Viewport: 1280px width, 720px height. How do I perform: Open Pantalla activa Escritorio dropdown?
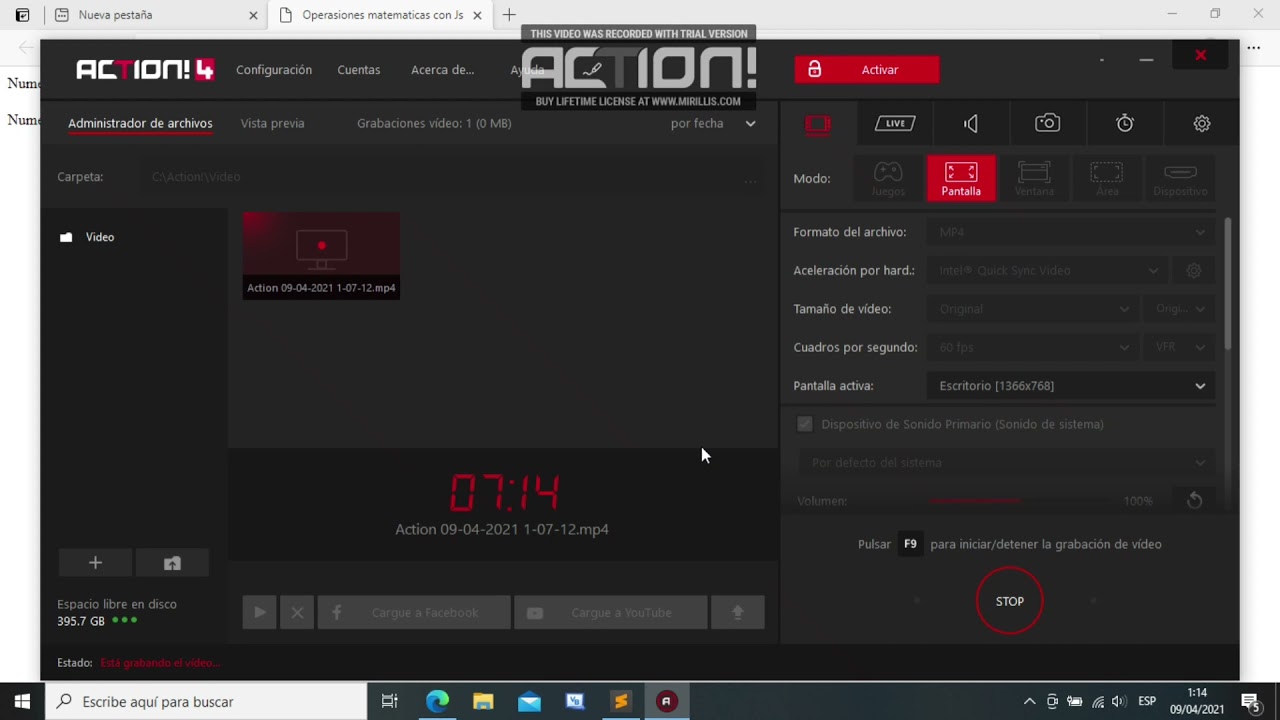point(1070,386)
